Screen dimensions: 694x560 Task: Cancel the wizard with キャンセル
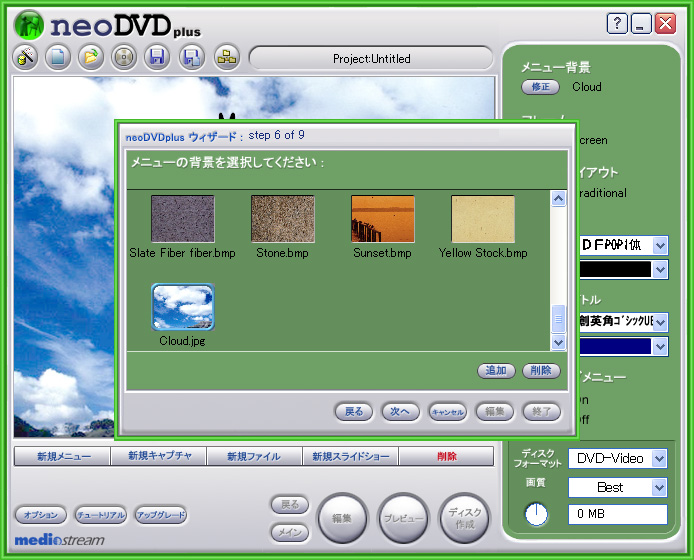[447, 412]
